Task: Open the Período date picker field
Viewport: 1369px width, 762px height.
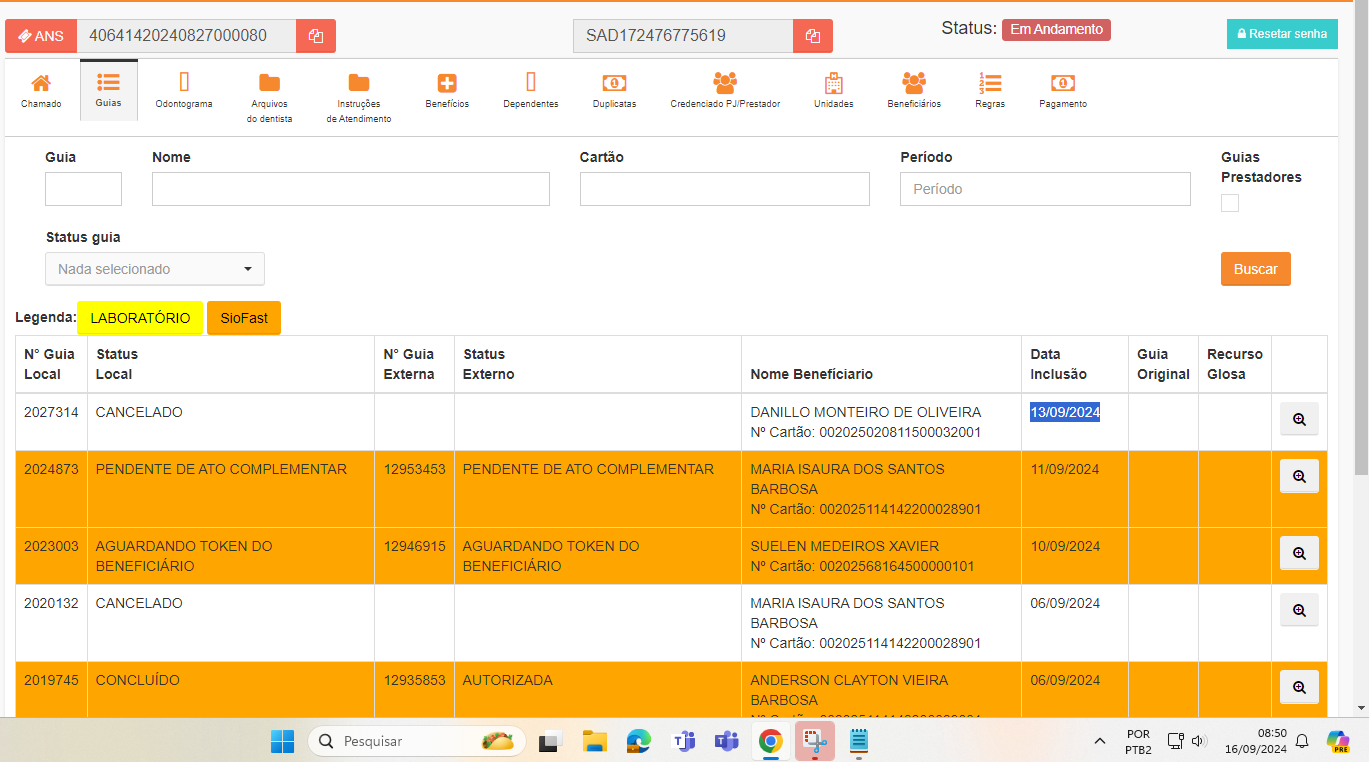Action: [1045, 189]
